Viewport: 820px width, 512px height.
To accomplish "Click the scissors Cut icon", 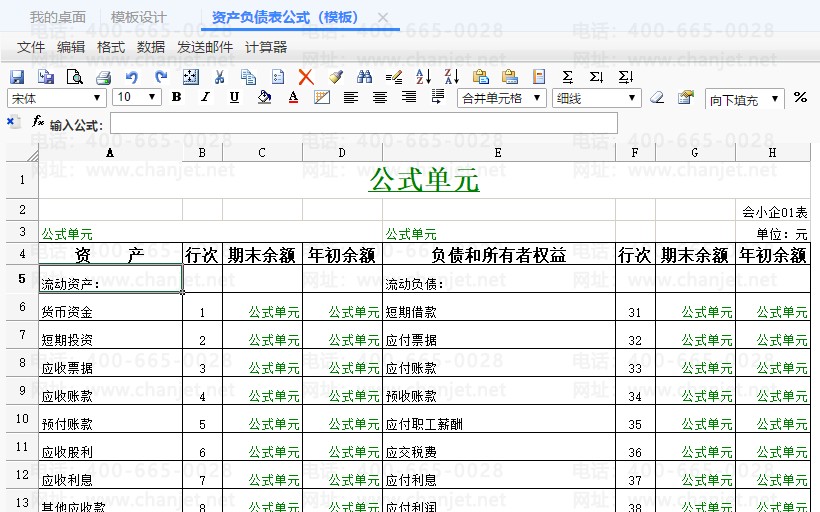I will (219, 77).
